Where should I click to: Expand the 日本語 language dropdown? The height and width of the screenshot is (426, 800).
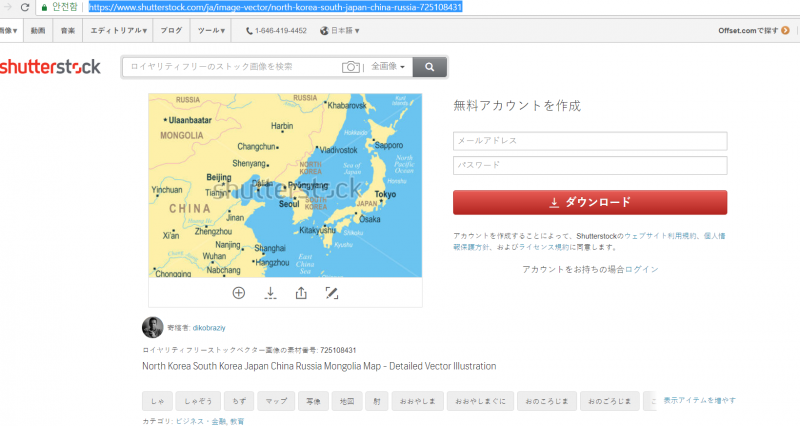(343, 30)
